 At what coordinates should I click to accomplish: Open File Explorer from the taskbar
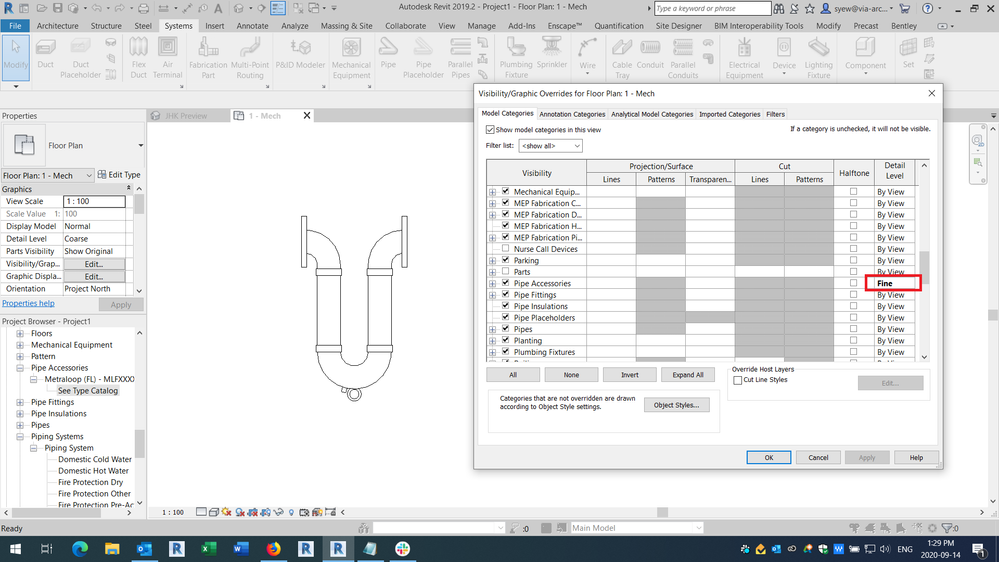pos(112,549)
